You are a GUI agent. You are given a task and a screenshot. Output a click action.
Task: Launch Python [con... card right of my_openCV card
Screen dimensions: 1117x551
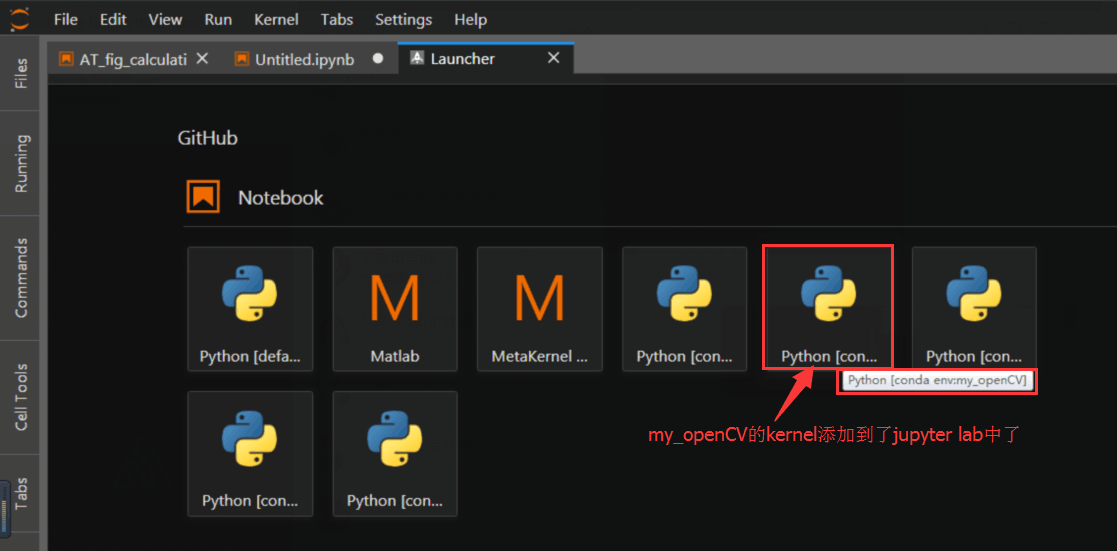tap(974, 309)
